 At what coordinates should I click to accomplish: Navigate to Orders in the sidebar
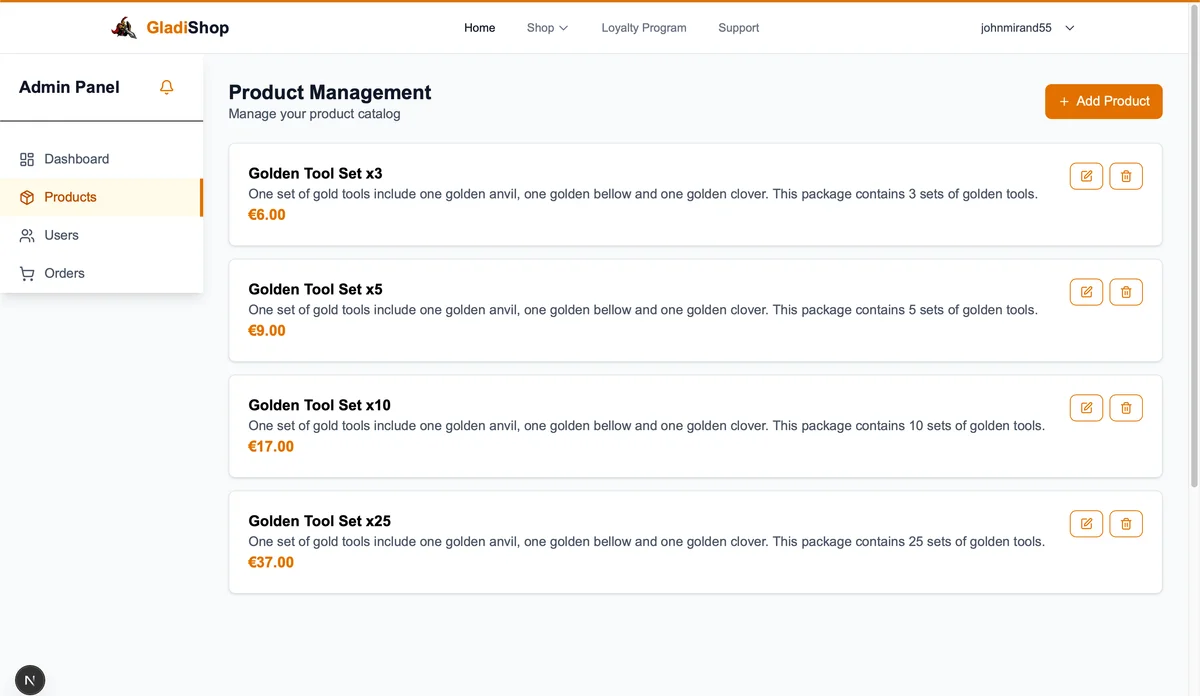pos(64,273)
